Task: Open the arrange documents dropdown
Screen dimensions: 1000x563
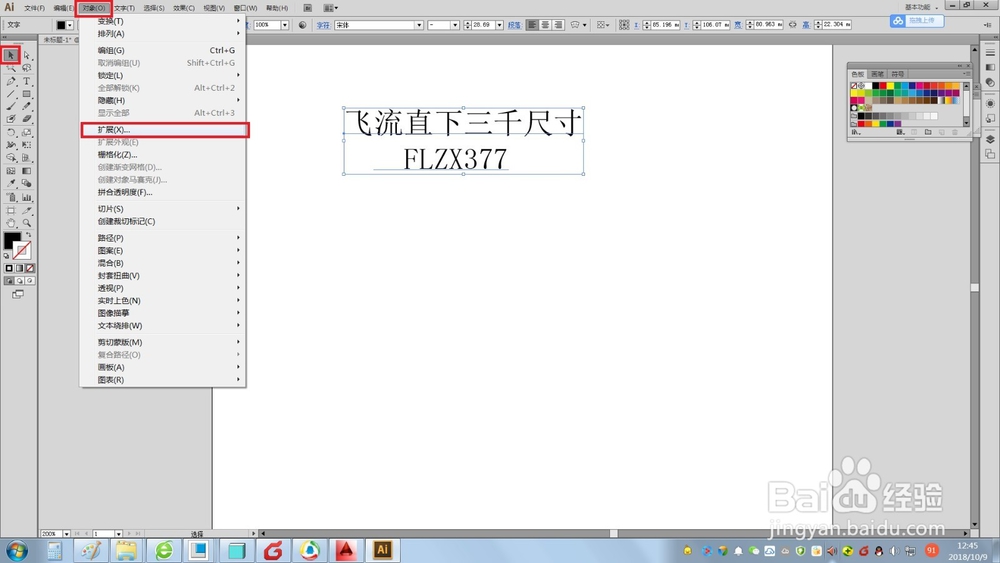Action: [330, 8]
